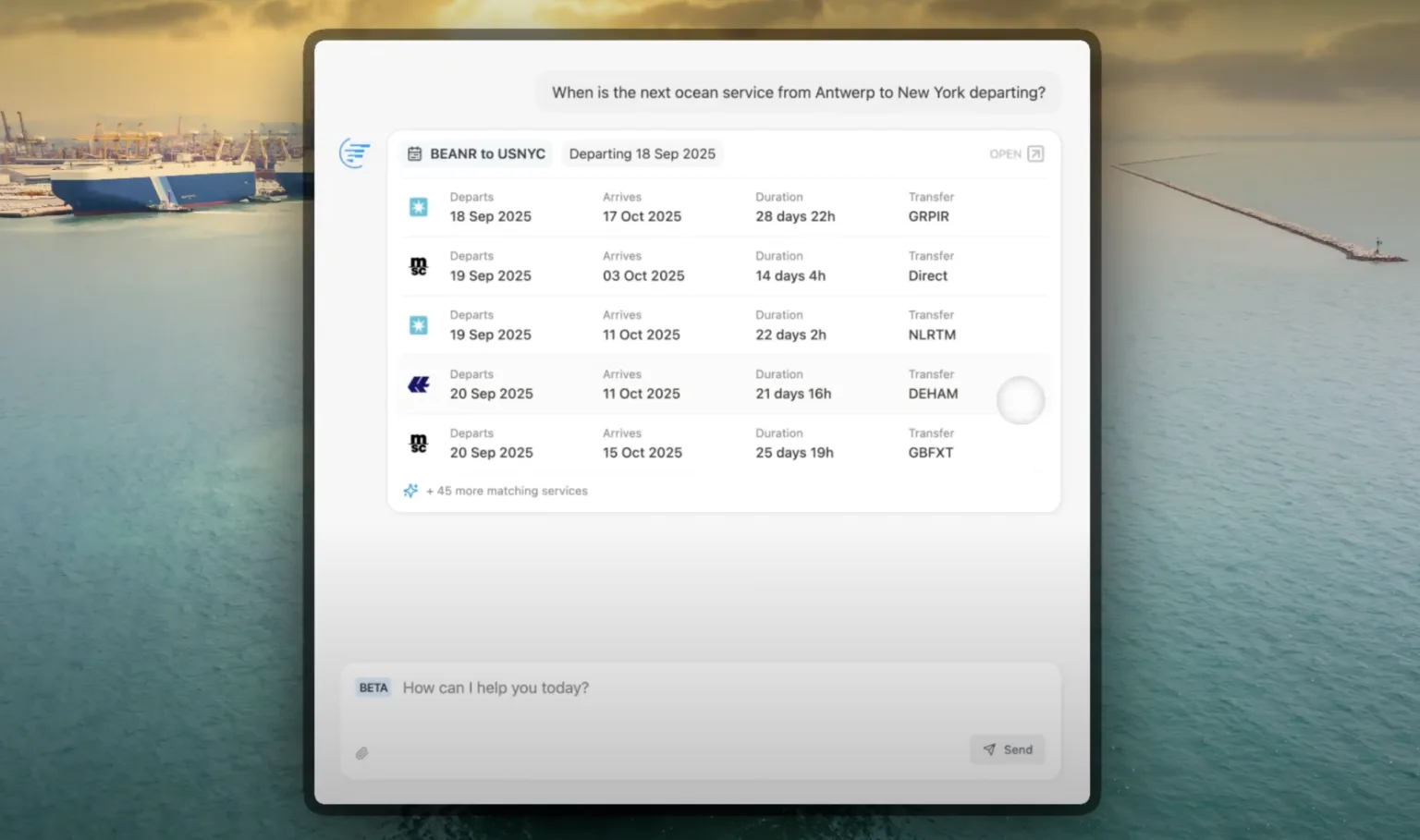Open the results using the OPEN arrow icon

[1035, 154]
